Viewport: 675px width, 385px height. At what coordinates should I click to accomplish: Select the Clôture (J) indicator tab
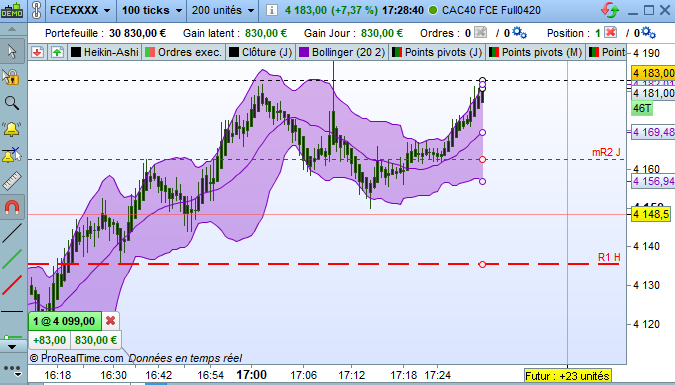260,52
